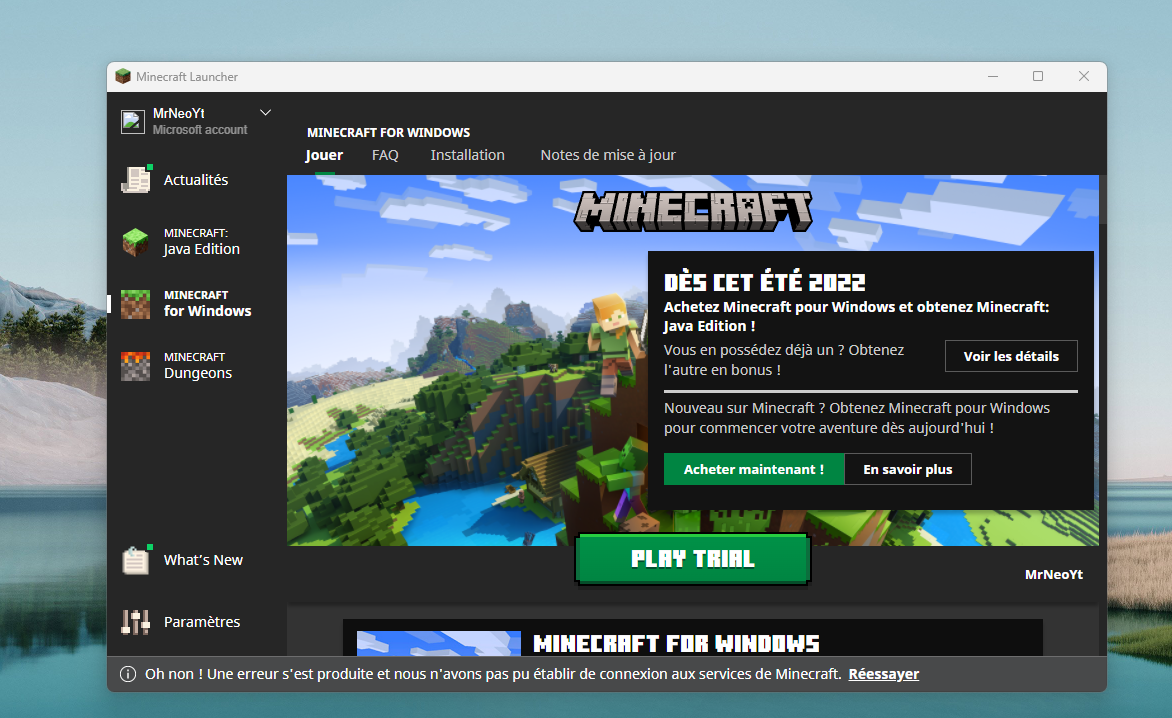Open the Actualités news icon
The image size is (1172, 718).
pyautogui.click(x=136, y=179)
